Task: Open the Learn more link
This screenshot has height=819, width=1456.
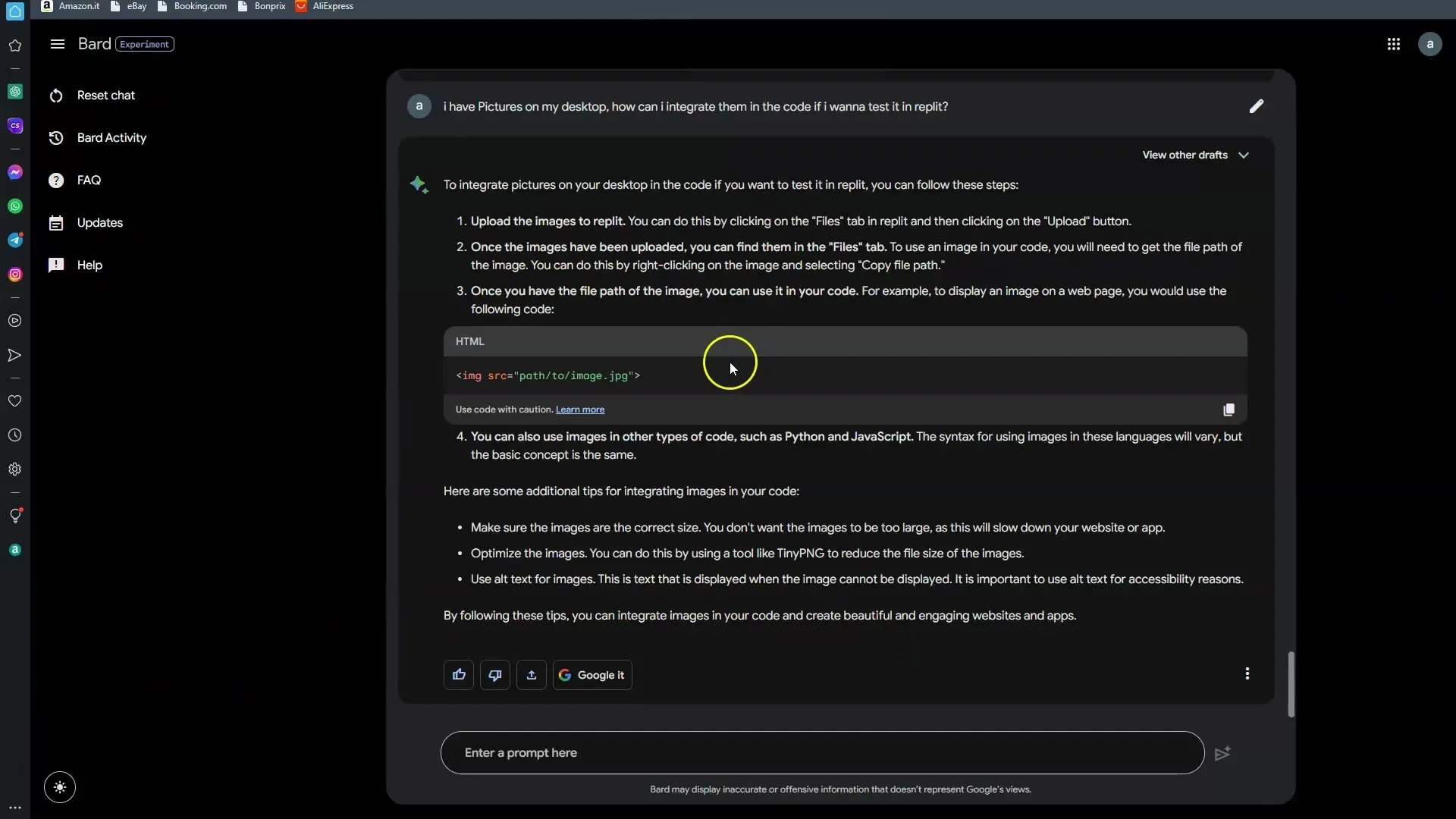Action: (x=580, y=409)
